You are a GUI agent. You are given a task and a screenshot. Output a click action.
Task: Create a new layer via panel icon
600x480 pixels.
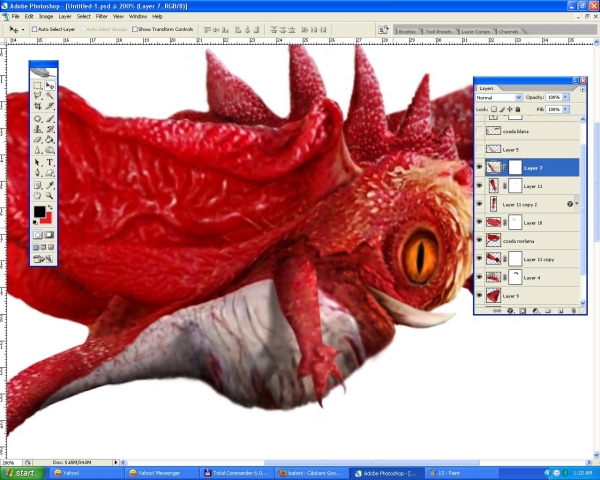tap(561, 311)
